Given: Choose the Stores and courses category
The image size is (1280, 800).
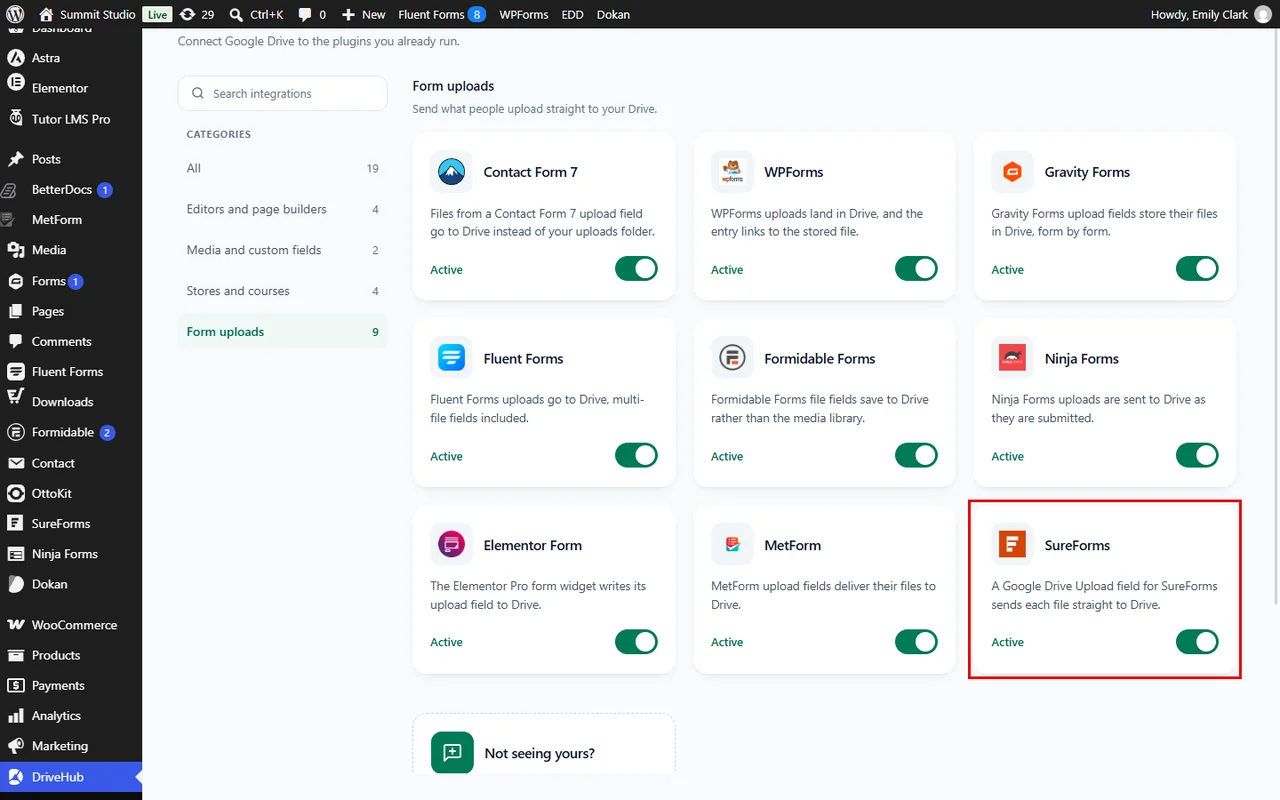Looking at the screenshot, I should (x=283, y=291).
